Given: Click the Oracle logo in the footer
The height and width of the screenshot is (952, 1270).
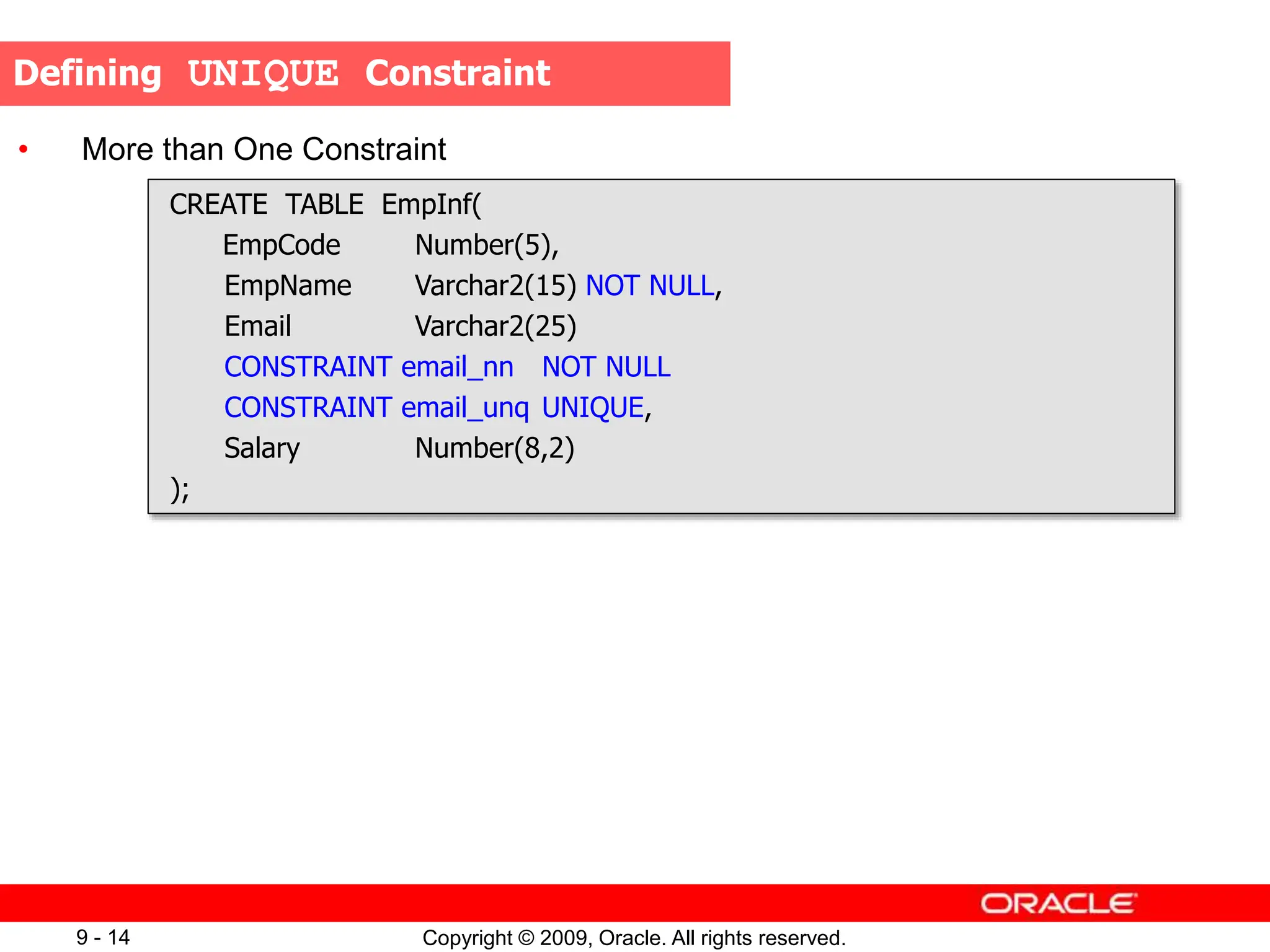Looking at the screenshot, I should pyautogui.click(x=1059, y=904).
